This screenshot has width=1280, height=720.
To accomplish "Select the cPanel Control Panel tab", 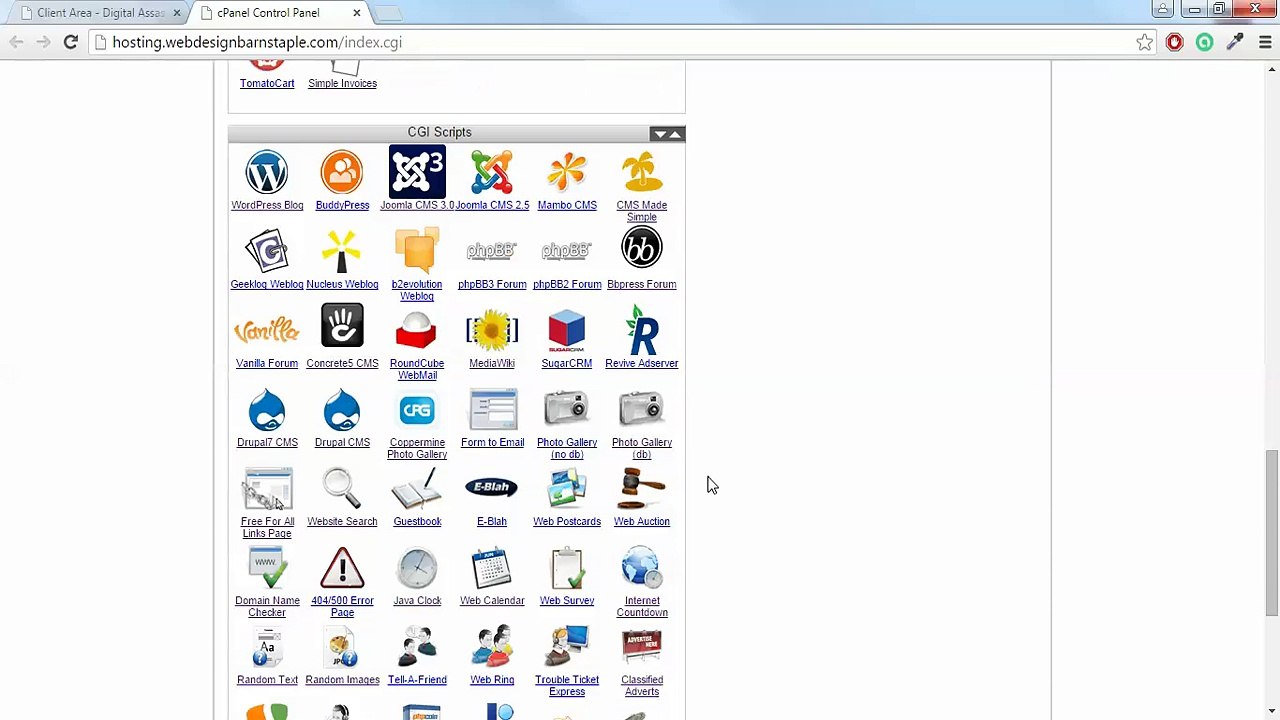I will pos(268,13).
